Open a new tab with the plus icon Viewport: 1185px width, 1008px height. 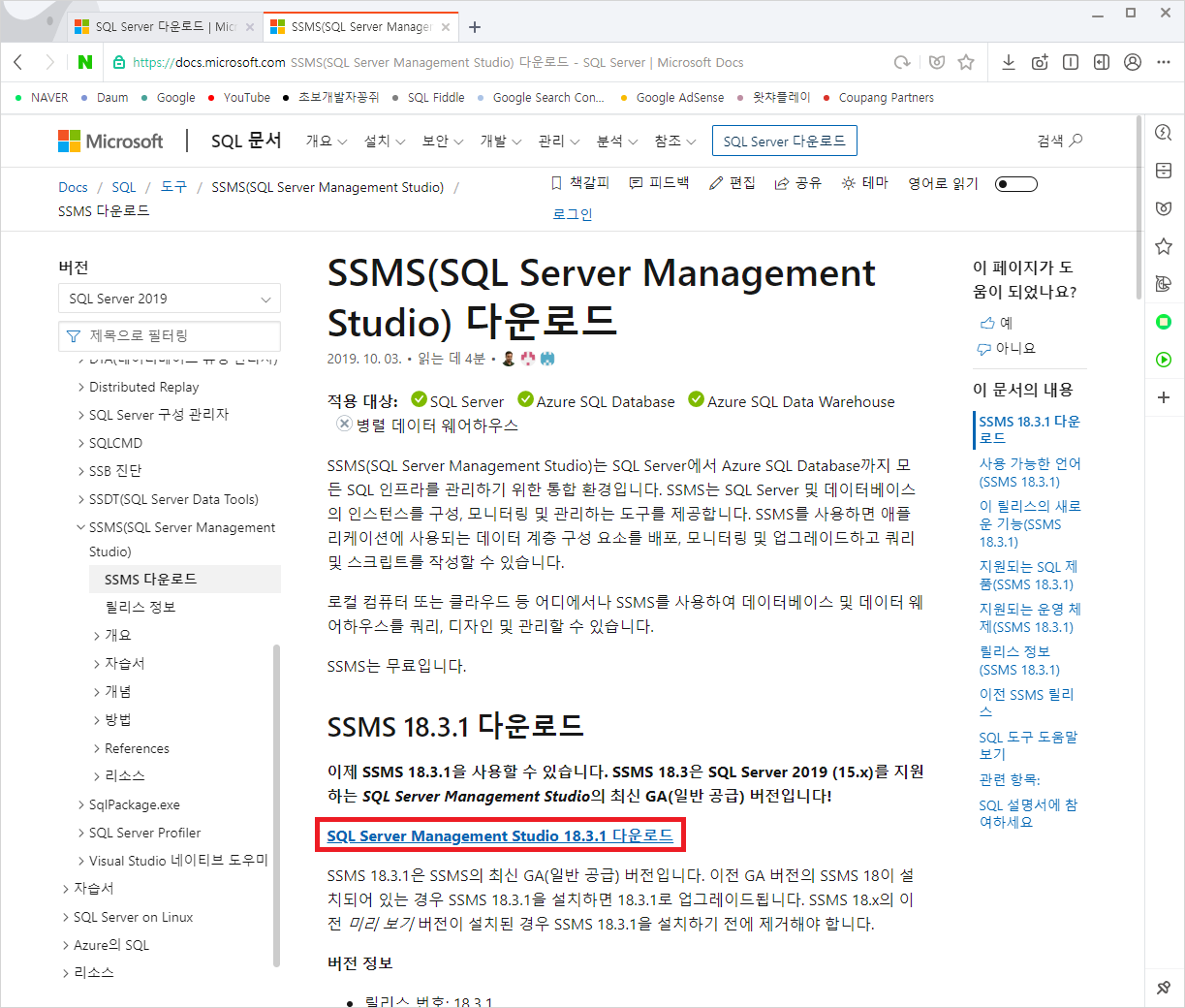(475, 27)
